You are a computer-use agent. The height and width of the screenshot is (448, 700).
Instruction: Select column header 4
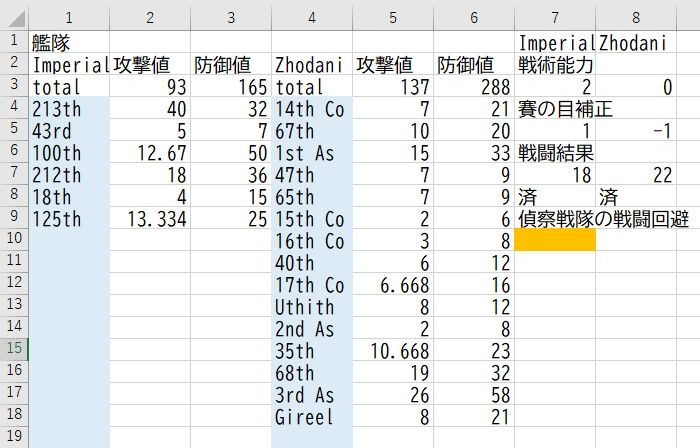coord(312,18)
